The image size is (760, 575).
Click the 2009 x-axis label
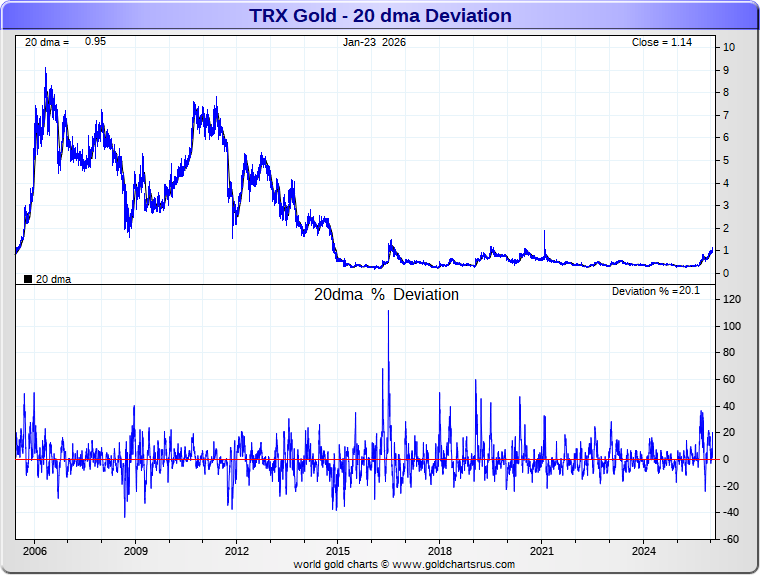coord(136,551)
